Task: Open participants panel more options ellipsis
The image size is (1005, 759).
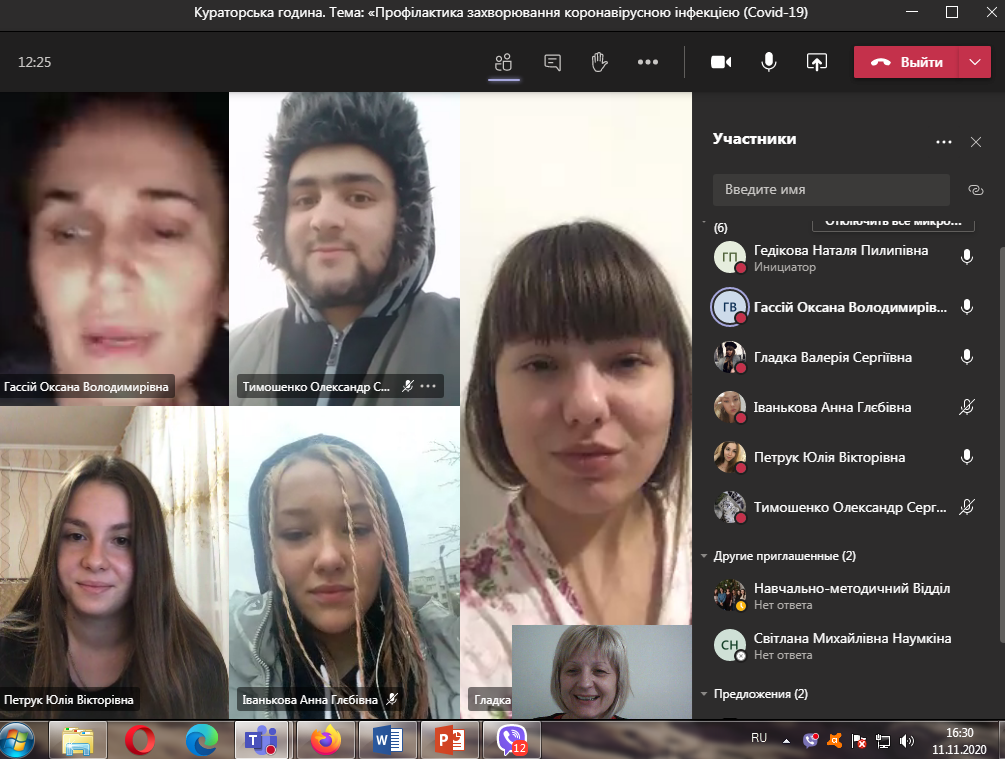Action: coord(943,142)
